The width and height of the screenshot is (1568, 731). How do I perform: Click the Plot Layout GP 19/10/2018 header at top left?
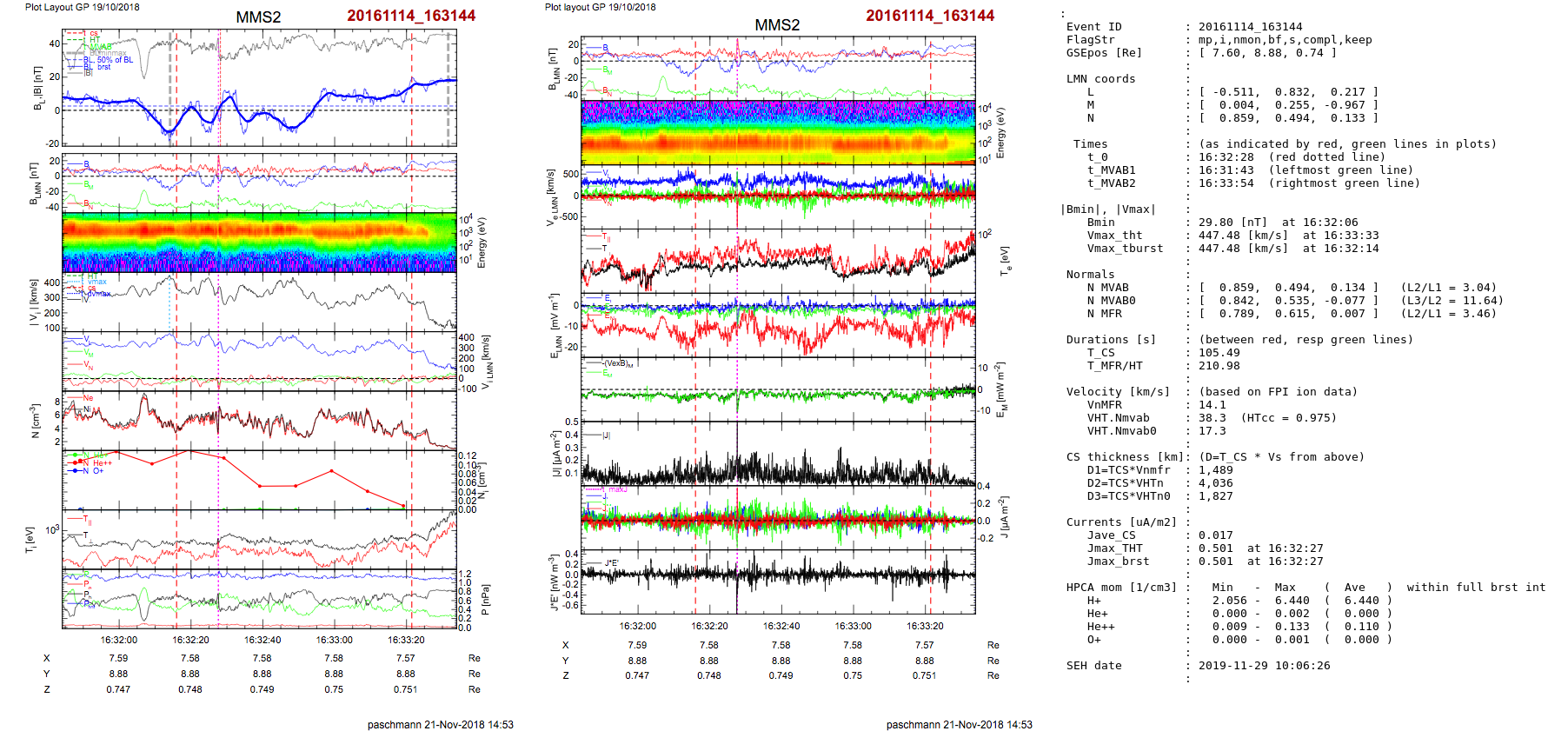(x=82, y=7)
